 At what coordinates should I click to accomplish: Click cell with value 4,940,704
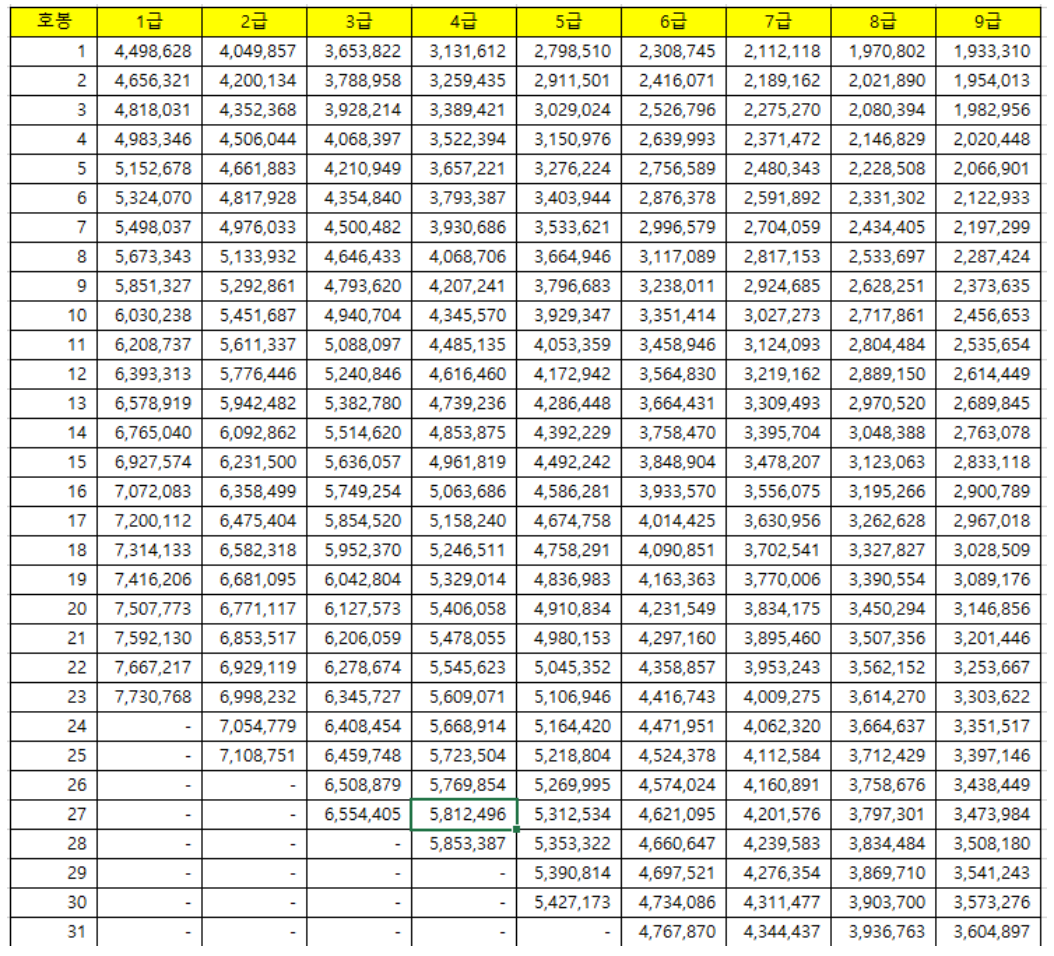click(x=359, y=315)
